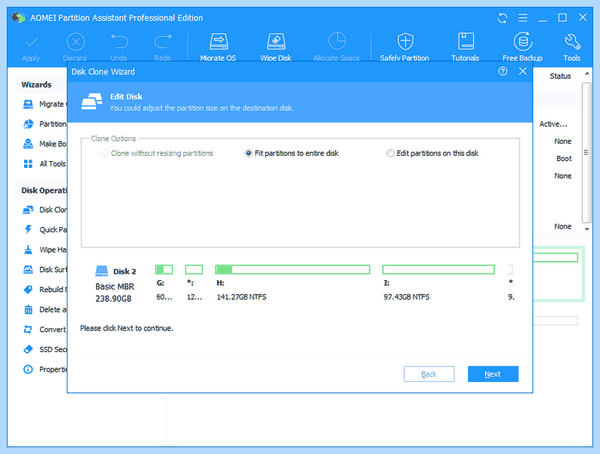Screen dimensions: 600x454
Task: Click the Disk Clone sidebar icon
Action: 28,210
